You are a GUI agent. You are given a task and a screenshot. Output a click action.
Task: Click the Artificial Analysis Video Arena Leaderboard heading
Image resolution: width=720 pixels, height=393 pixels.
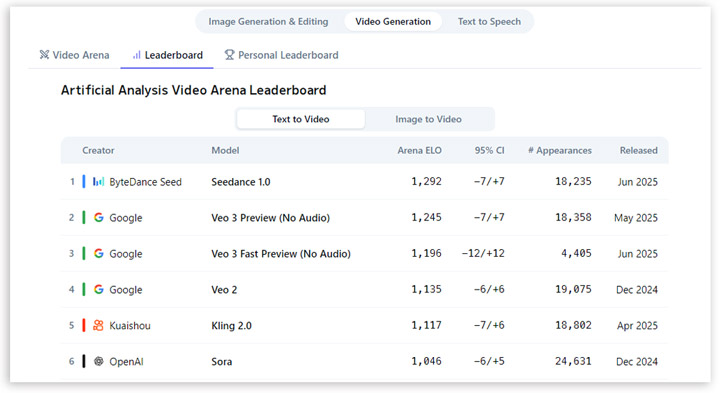[193, 90]
